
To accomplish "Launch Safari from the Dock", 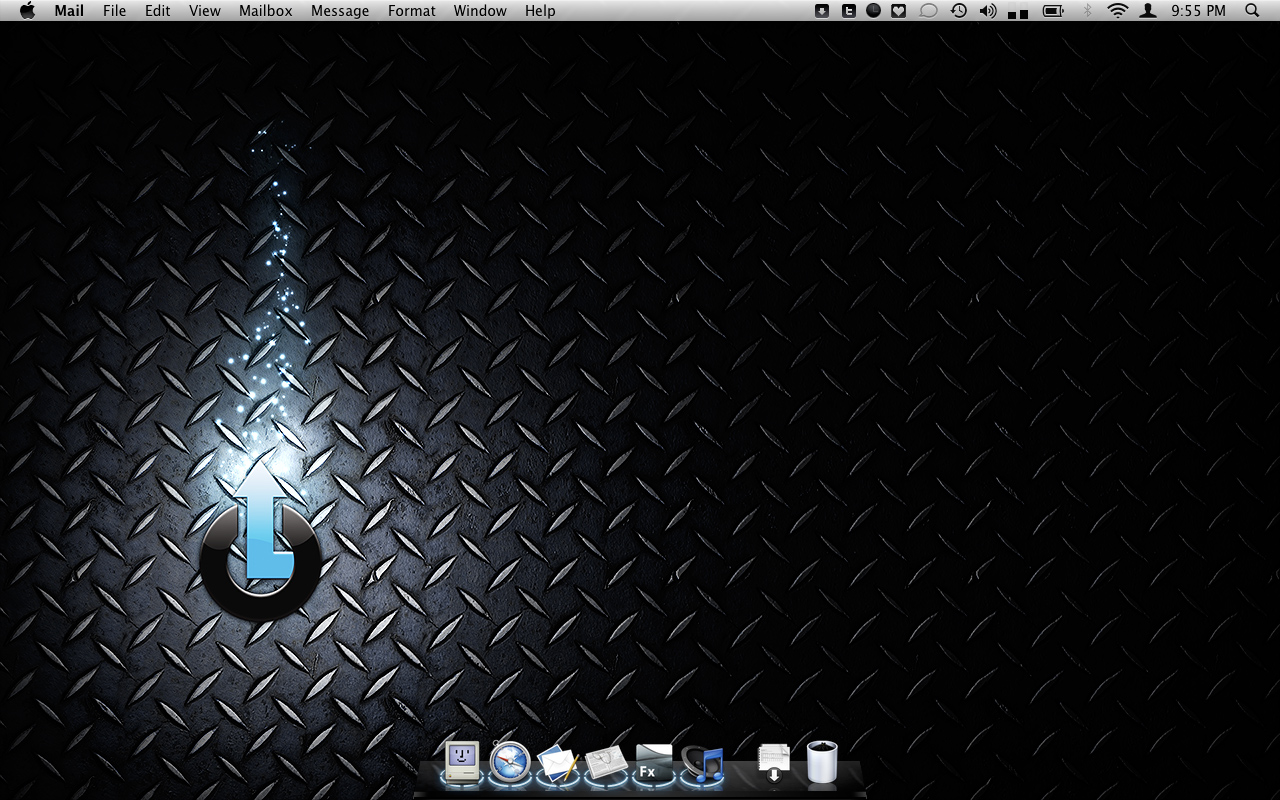I will click(509, 763).
